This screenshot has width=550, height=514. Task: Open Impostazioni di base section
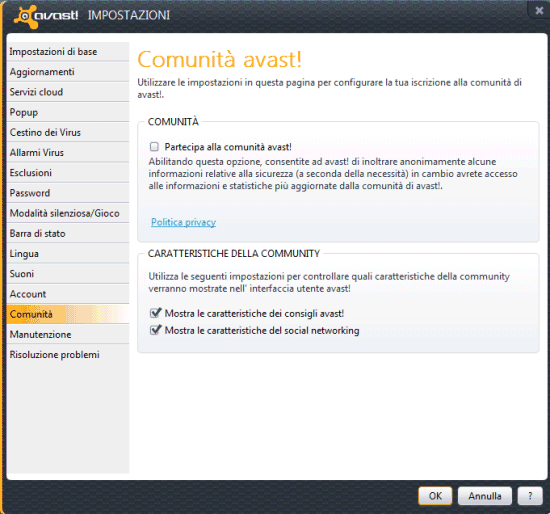point(68,52)
